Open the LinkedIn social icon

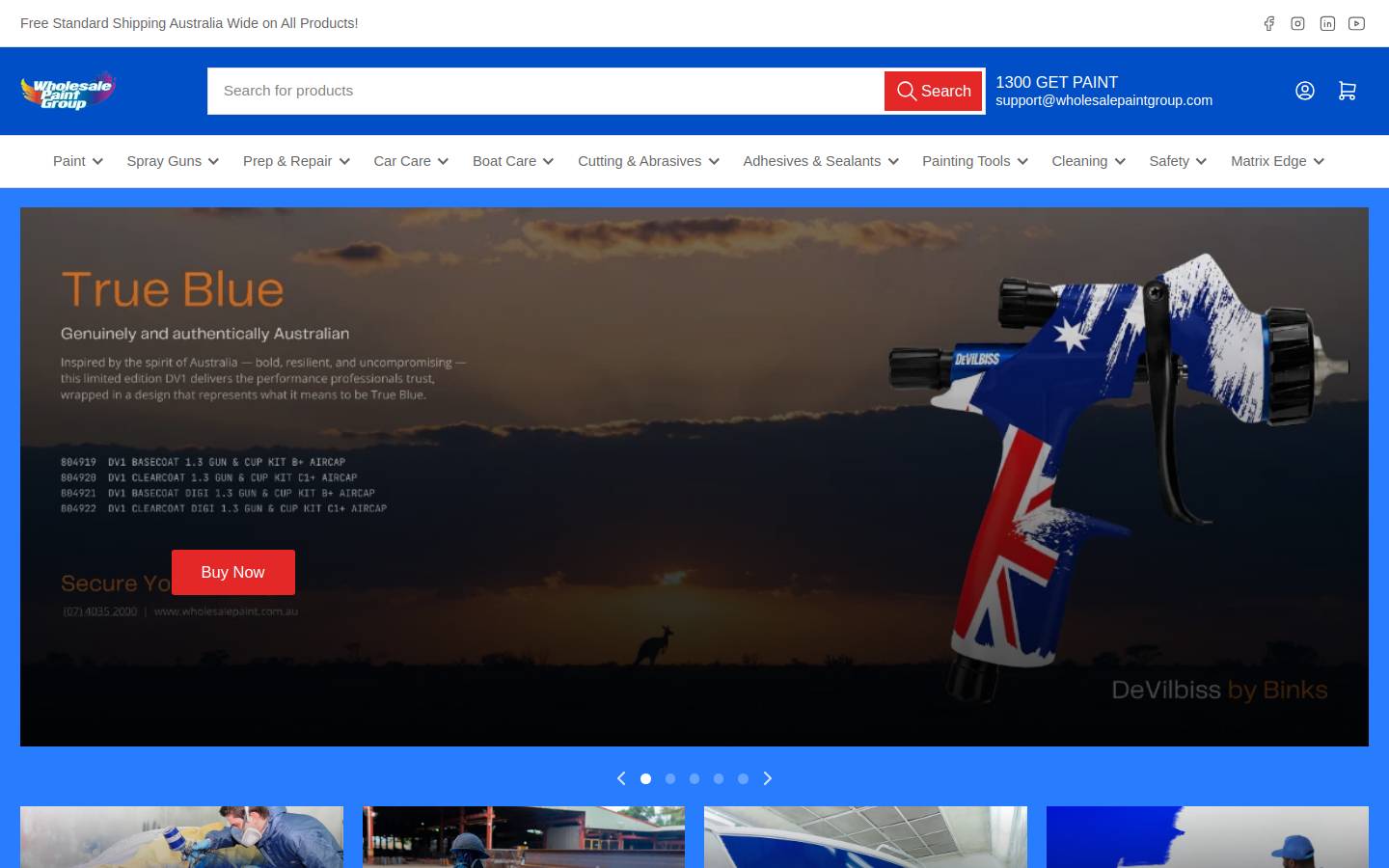pyautogui.click(x=1327, y=23)
